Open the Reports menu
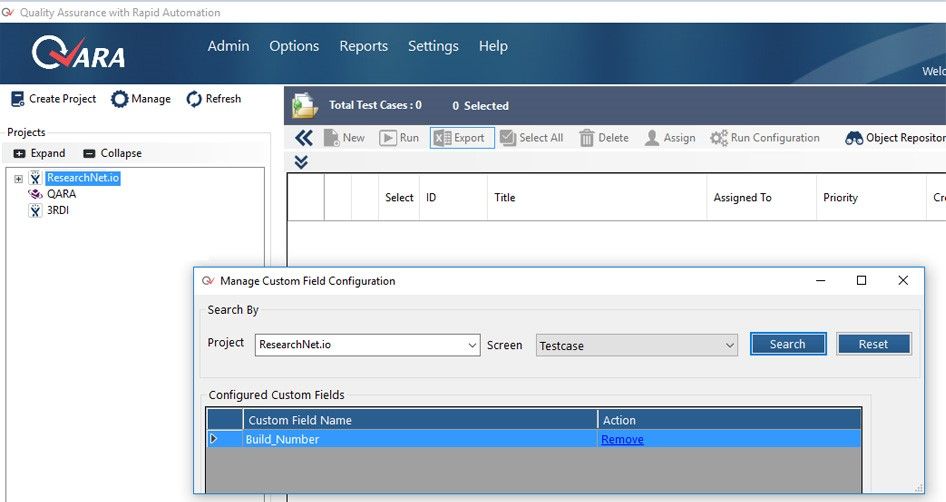Screen dimensions: 946x502 tap(363, 46)
